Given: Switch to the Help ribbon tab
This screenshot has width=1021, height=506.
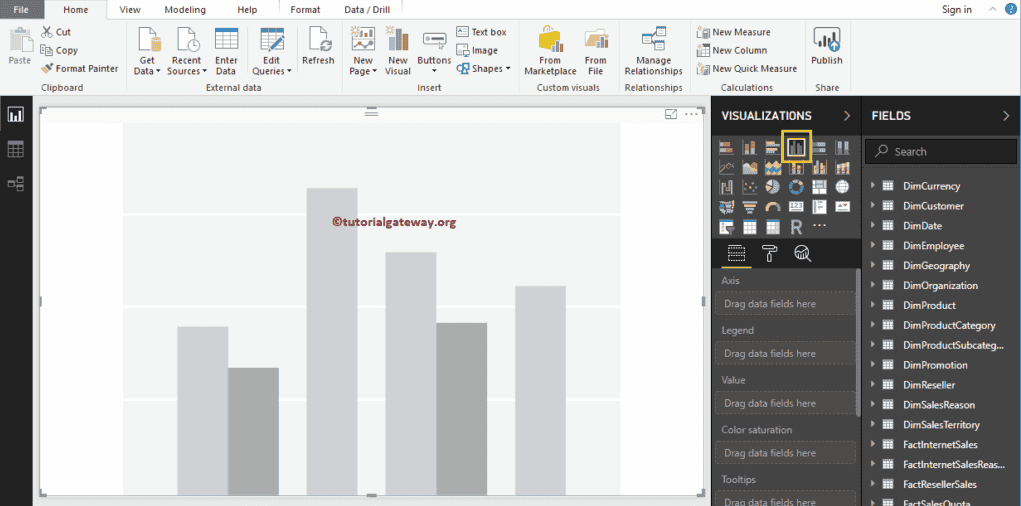Looking at the screenshot, I should click(x=247, y=10).
